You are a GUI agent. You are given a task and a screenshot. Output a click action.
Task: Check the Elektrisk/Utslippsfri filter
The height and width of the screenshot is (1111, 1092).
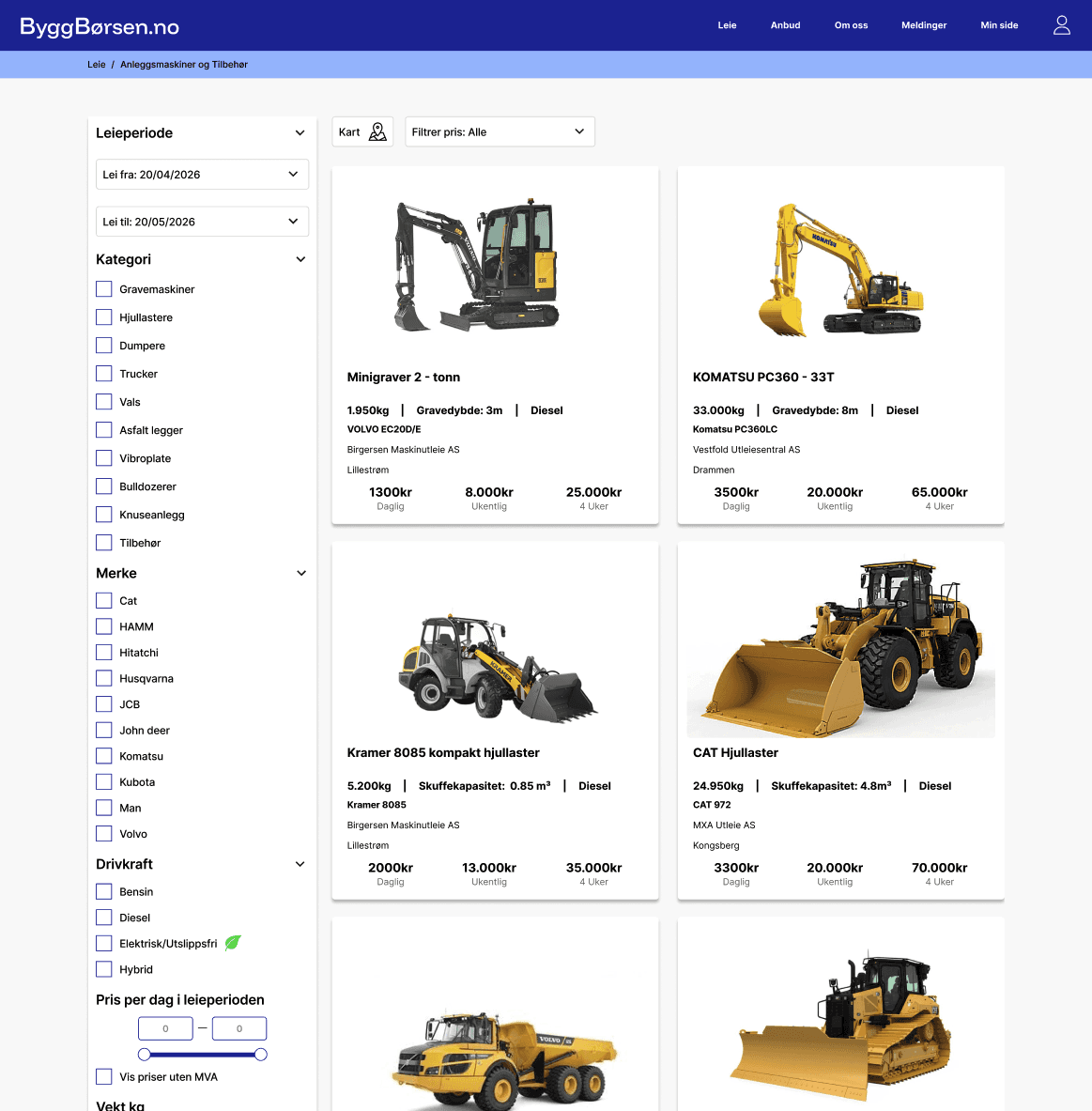pos(104,943)
